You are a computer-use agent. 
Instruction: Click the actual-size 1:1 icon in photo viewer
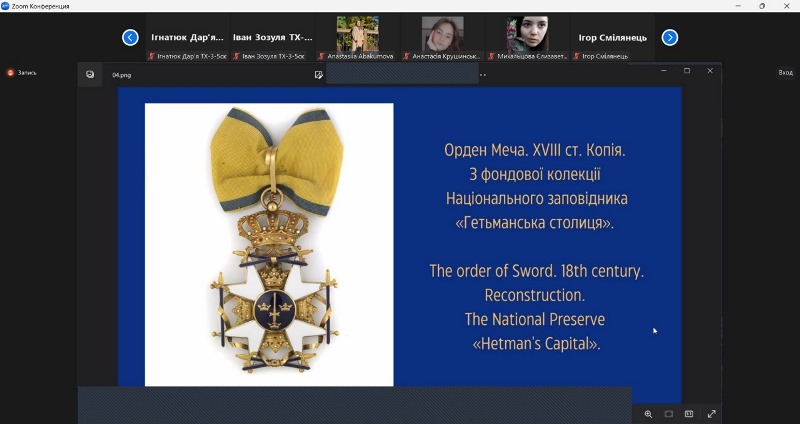click(x=689, y=414)
